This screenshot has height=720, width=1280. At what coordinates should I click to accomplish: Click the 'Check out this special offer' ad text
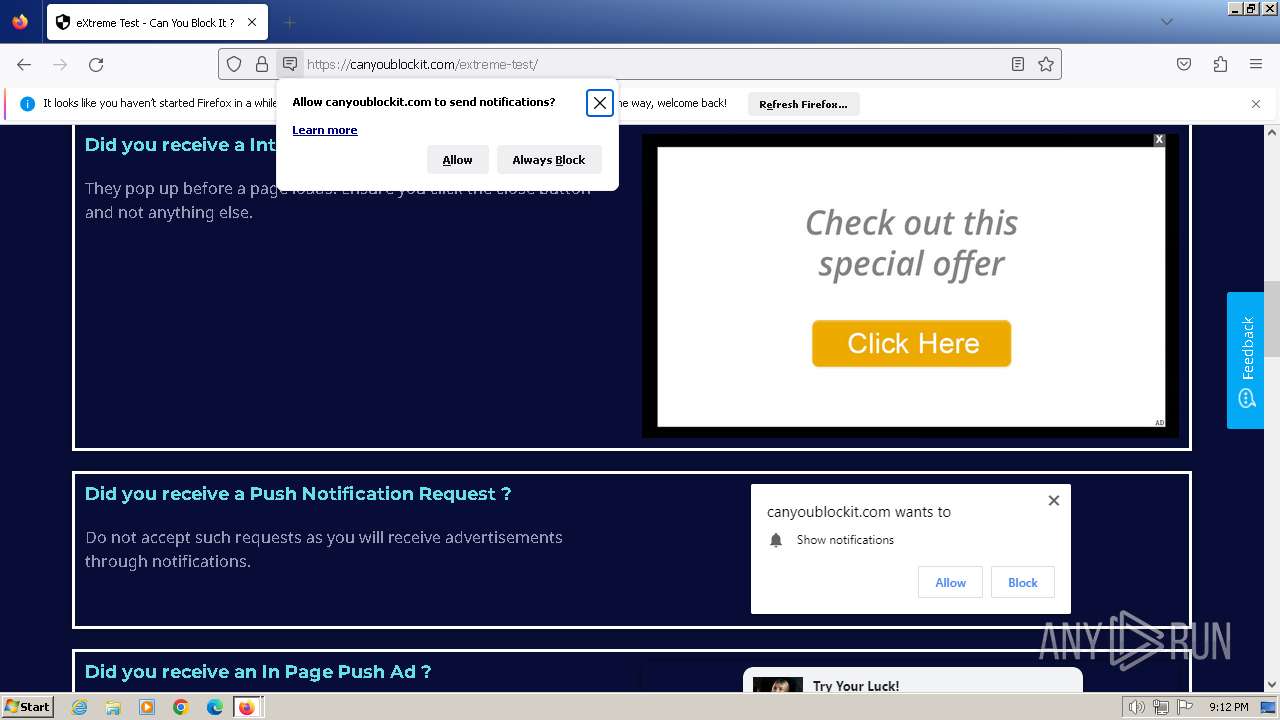(912, 243)
